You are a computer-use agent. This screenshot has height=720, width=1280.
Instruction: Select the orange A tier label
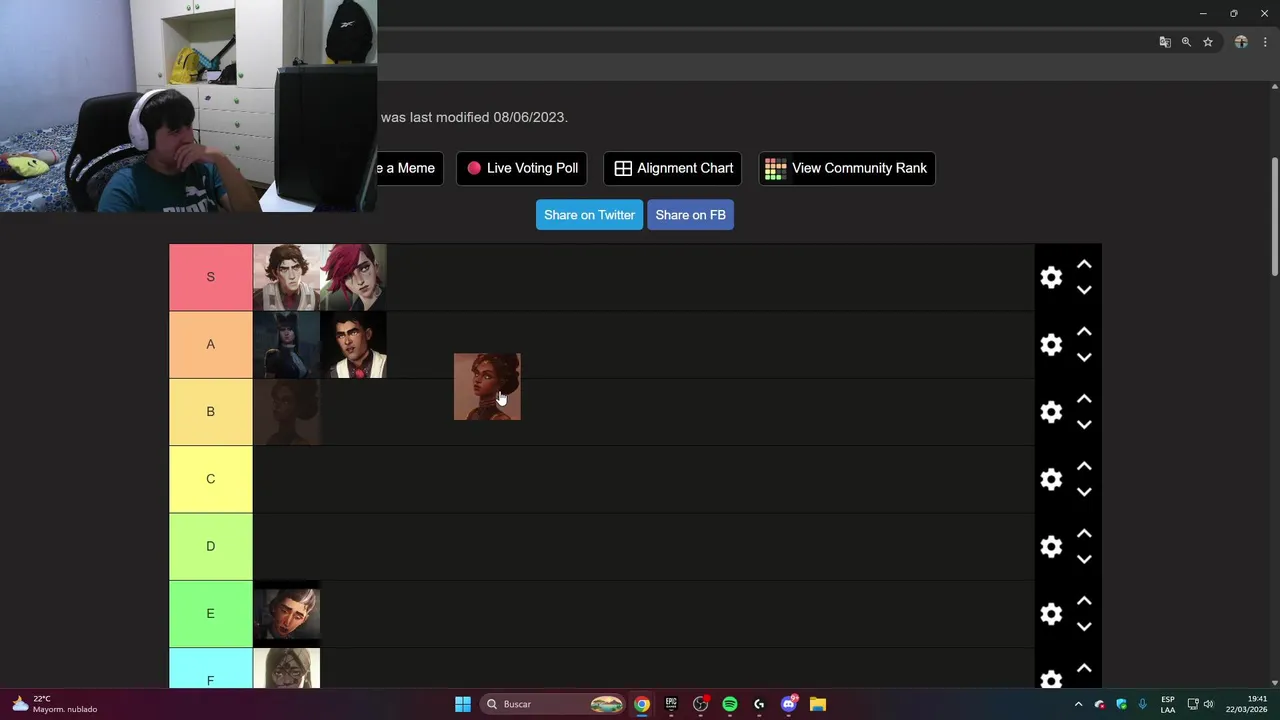pyautogui.click(x=210, y=344)
